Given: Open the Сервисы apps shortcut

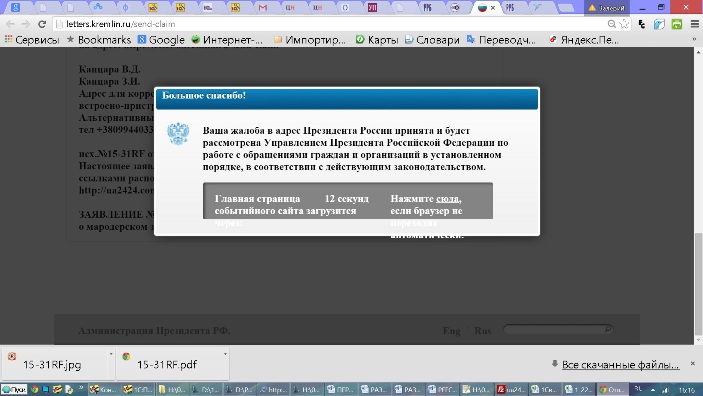Looking at the screenshot, I should click(x=32, y=40).
